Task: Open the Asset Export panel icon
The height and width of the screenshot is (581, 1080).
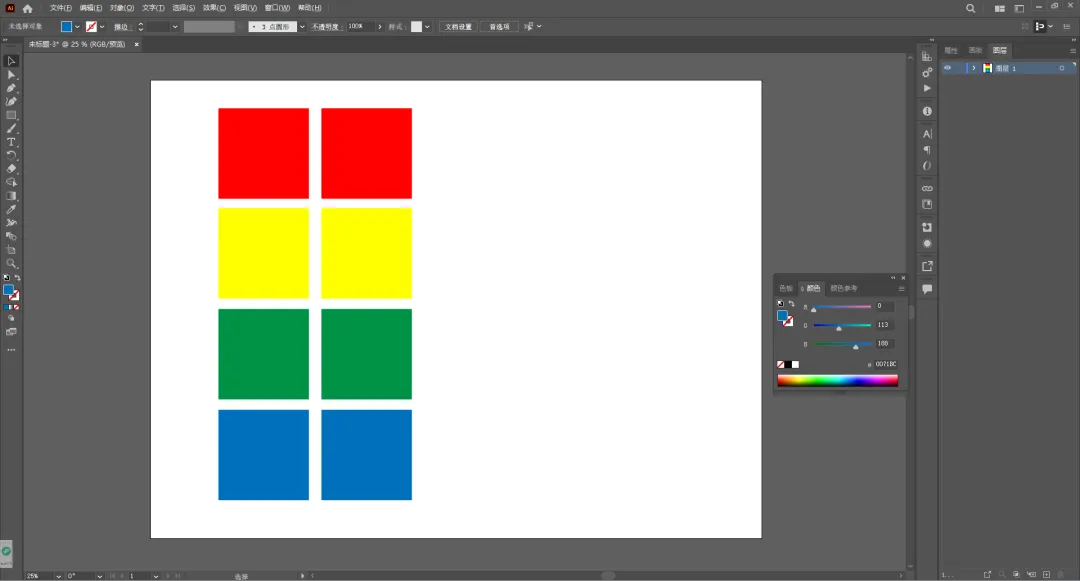Action: (927, 266)
